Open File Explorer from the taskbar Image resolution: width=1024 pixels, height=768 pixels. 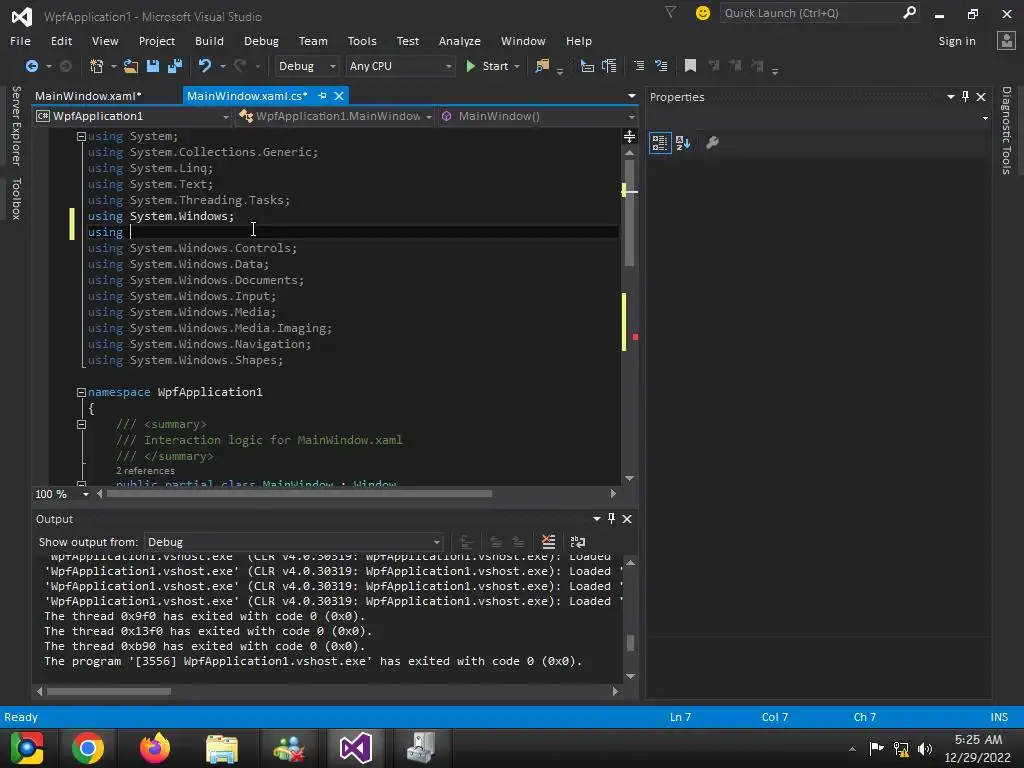[222, 748]
